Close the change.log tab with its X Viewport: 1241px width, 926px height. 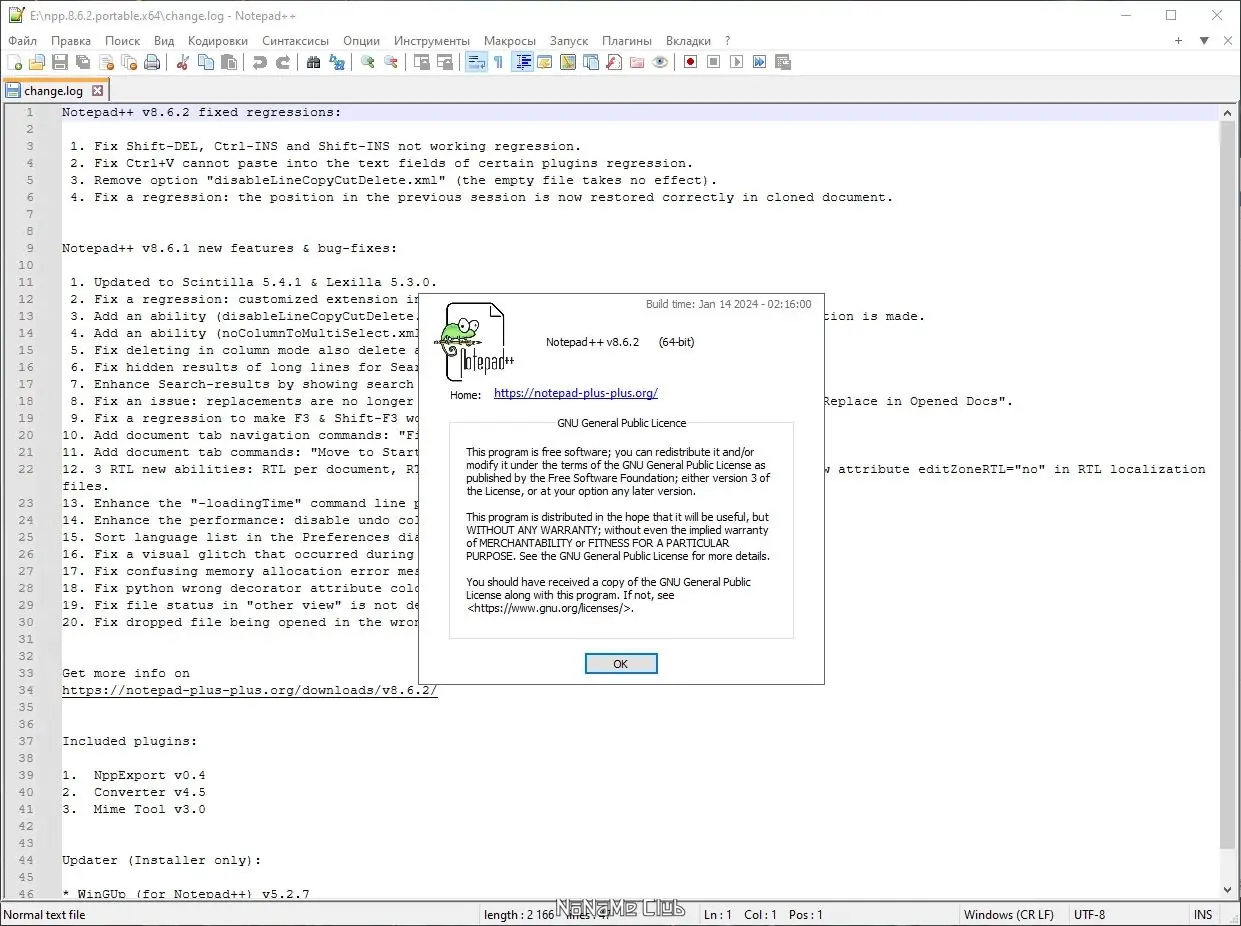97,91
